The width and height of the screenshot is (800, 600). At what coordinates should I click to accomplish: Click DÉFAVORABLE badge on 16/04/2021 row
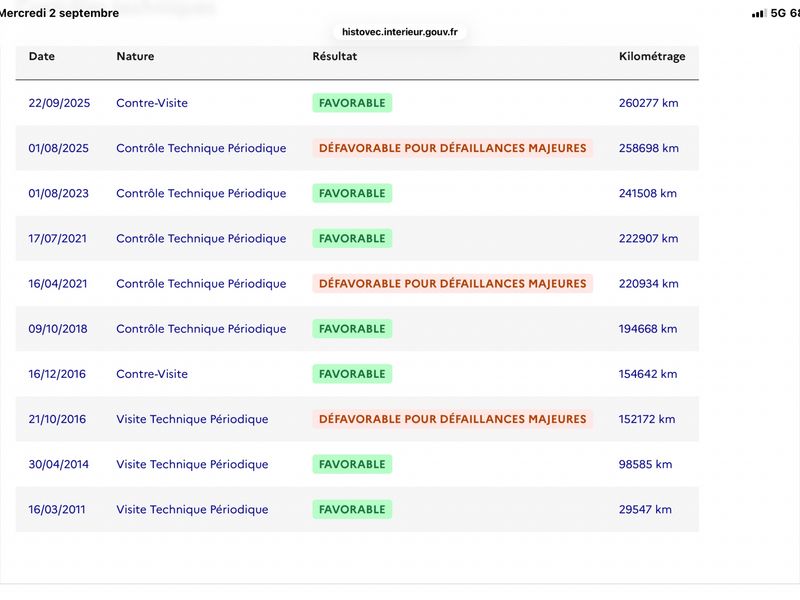click(453, 284)
